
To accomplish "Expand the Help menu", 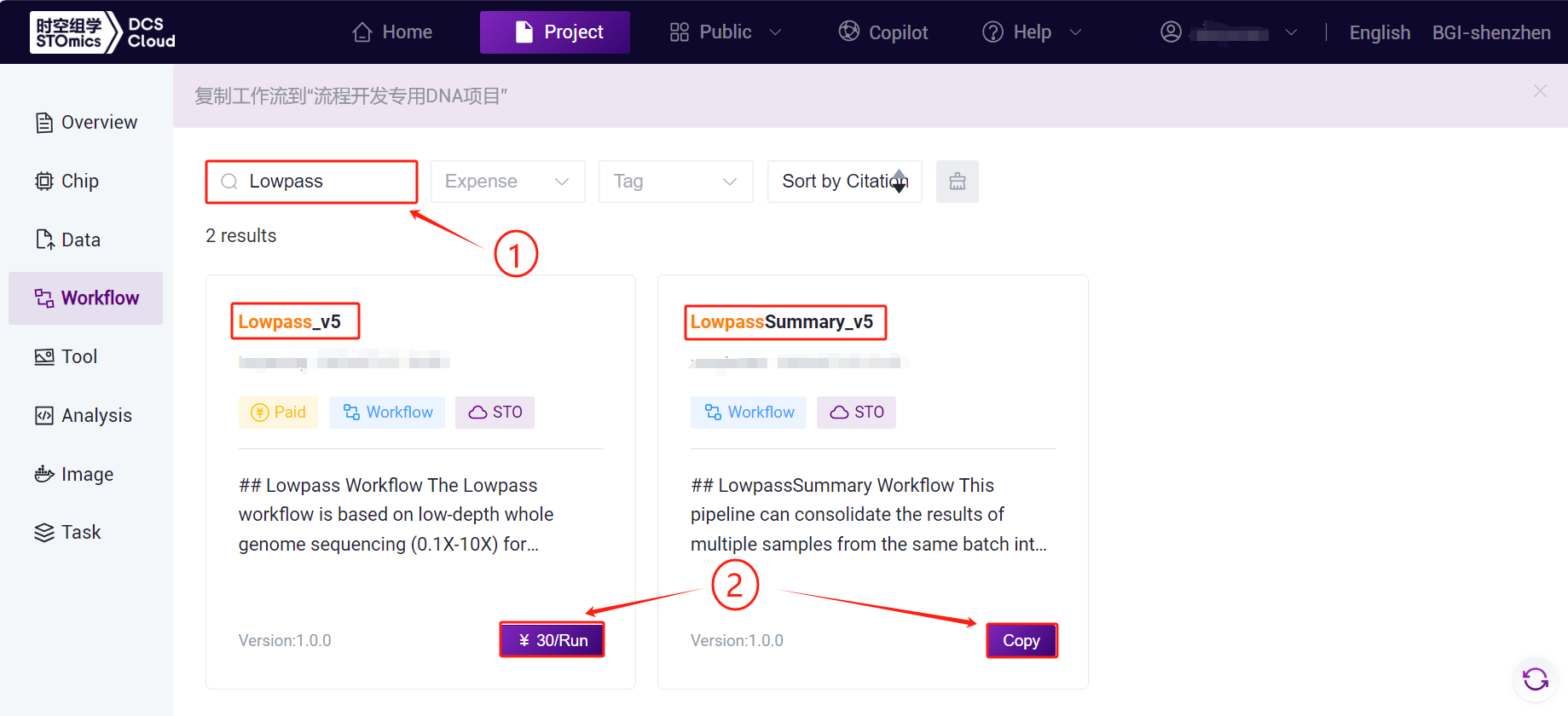I will (x=1032, y=32).
